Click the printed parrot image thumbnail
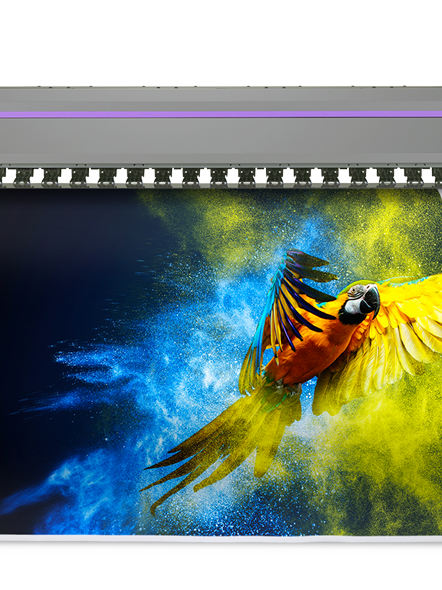 point(221,362)
